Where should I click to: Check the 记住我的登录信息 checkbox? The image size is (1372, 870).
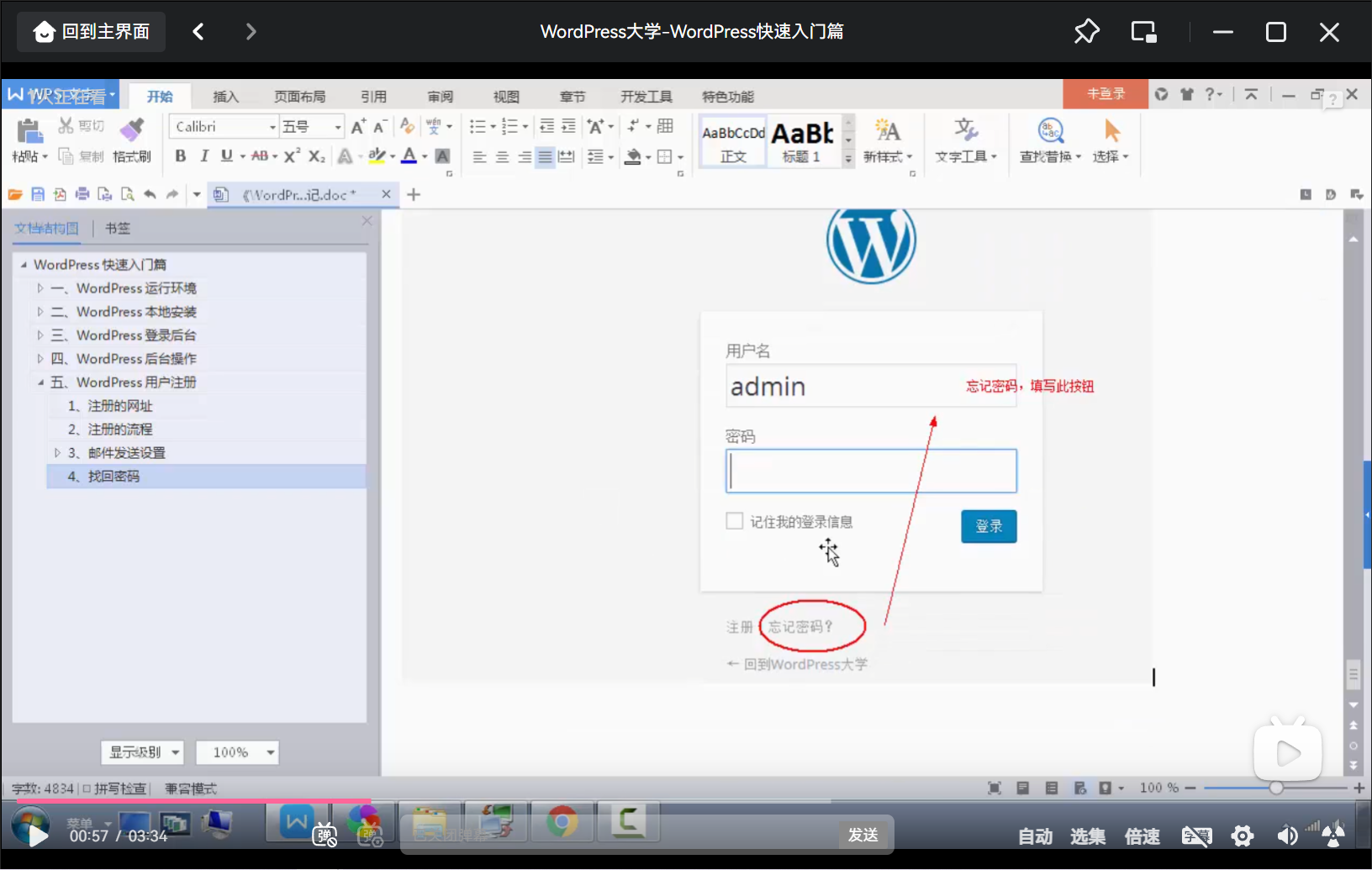click(735, 521)
